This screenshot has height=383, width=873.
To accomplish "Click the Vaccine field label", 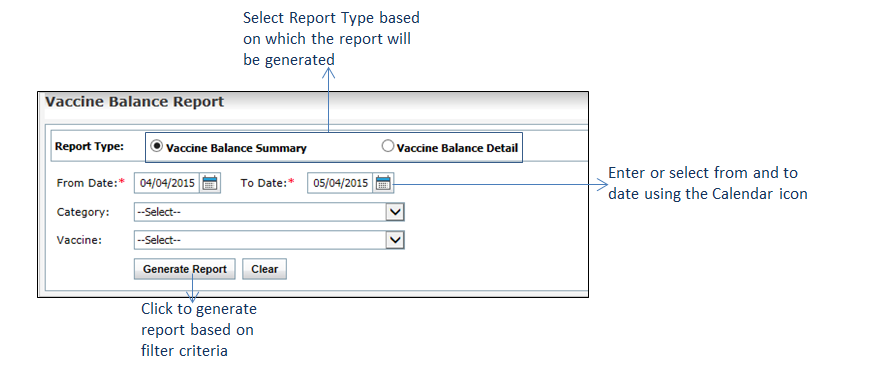I will pos(79,240).
